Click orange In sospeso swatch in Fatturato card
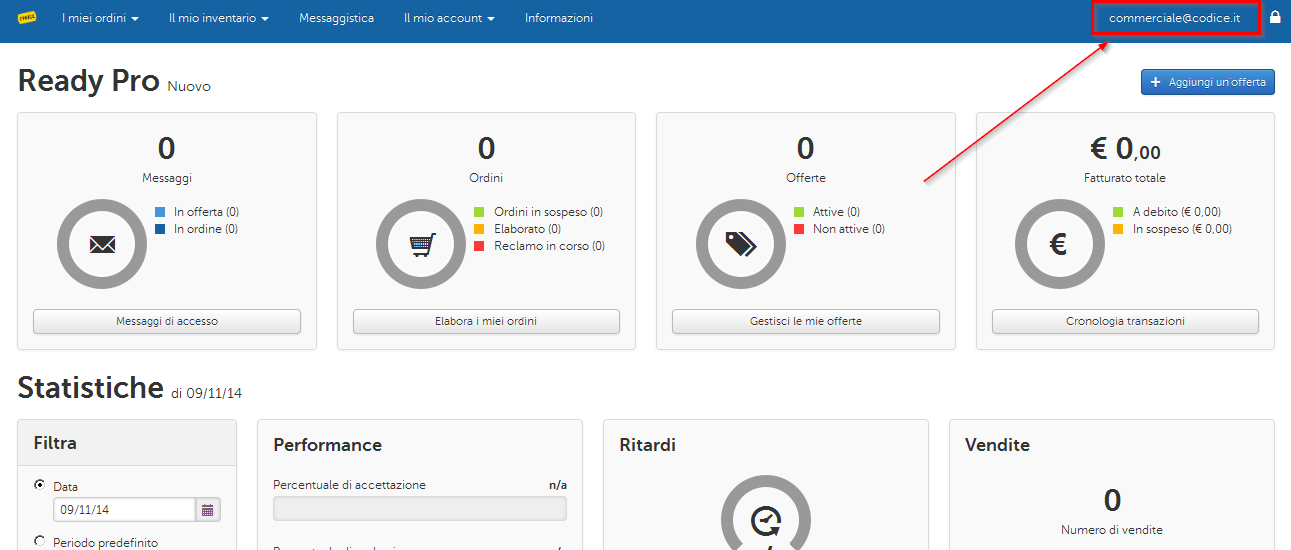The width and height of the screenshot is (1291, 550). pos(1118,229)
